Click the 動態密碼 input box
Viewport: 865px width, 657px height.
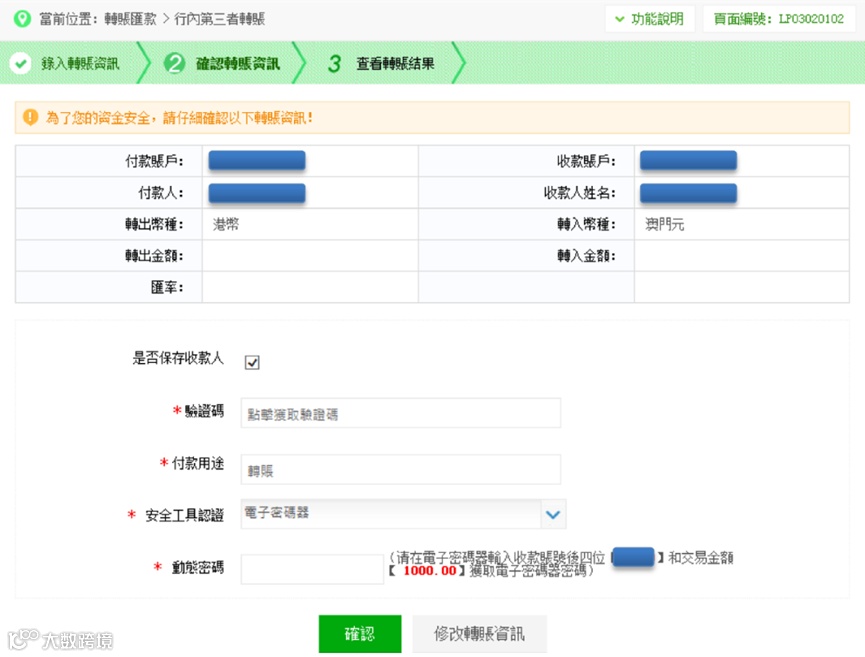pyautogui.click(x=312, y=569)
